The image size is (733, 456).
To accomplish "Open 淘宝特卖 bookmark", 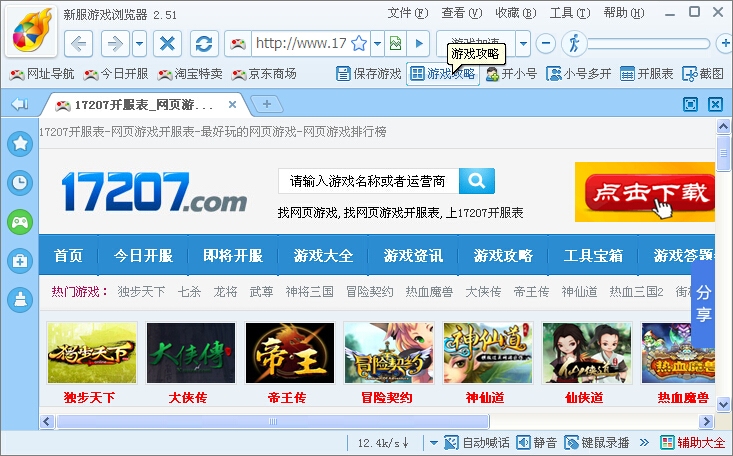I will click(190, 74).
